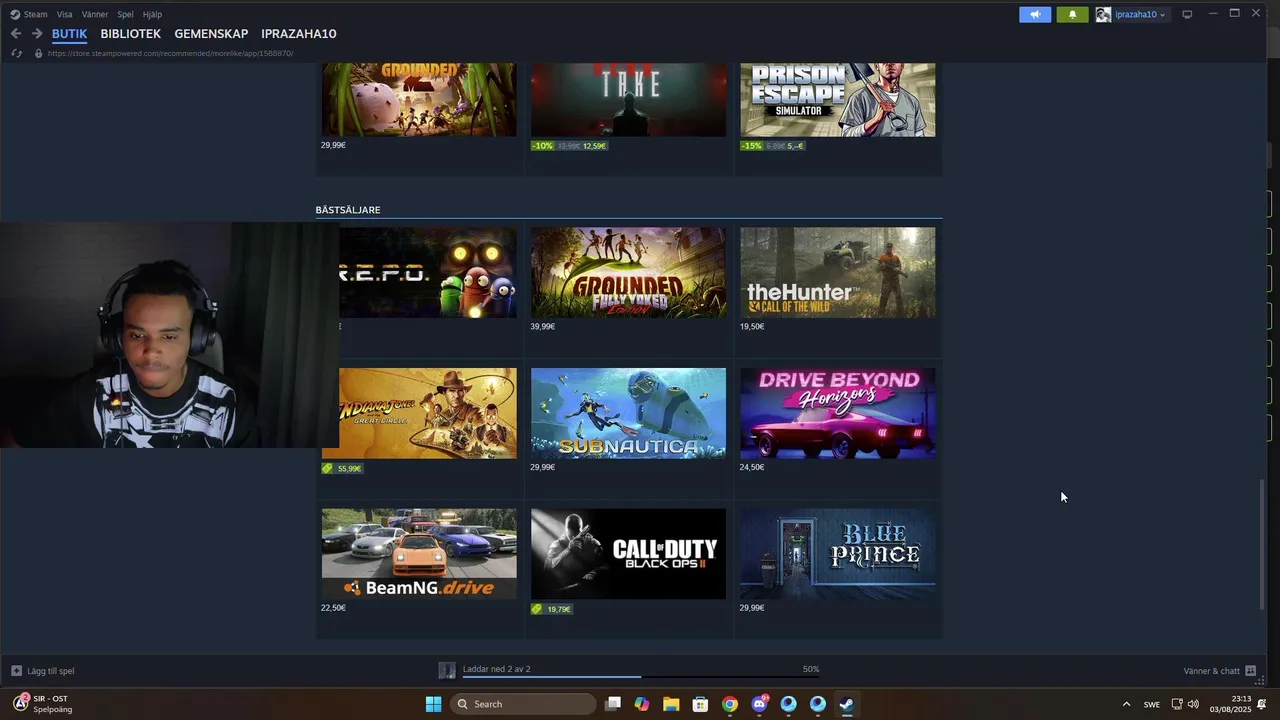Open Google Chrome from the taskbar
This screenshot has width=1280, height=720.
[730, 704]
